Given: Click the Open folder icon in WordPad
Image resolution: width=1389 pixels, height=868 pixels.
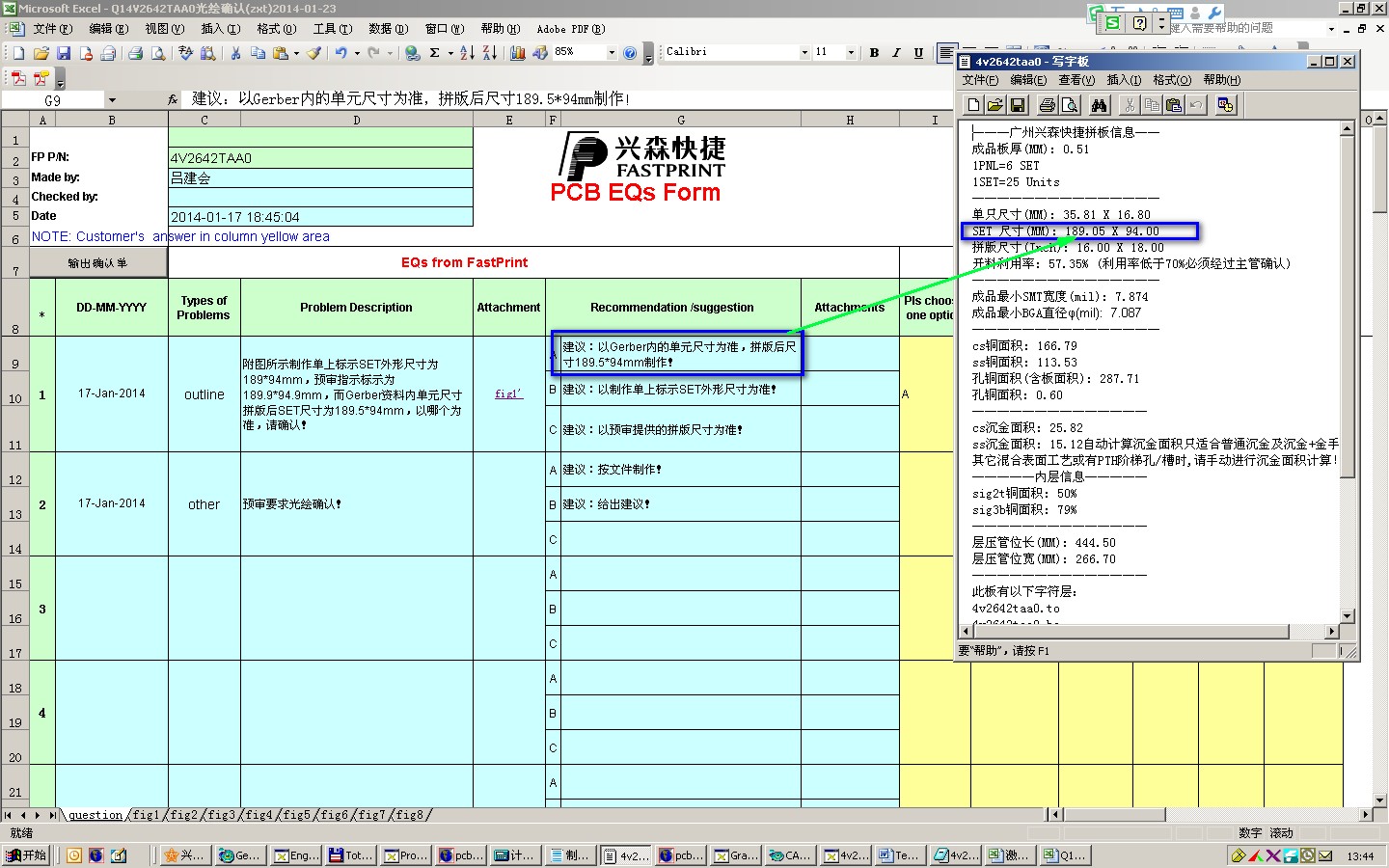Looking at the screenshot, I should click(x=995, y=105).
